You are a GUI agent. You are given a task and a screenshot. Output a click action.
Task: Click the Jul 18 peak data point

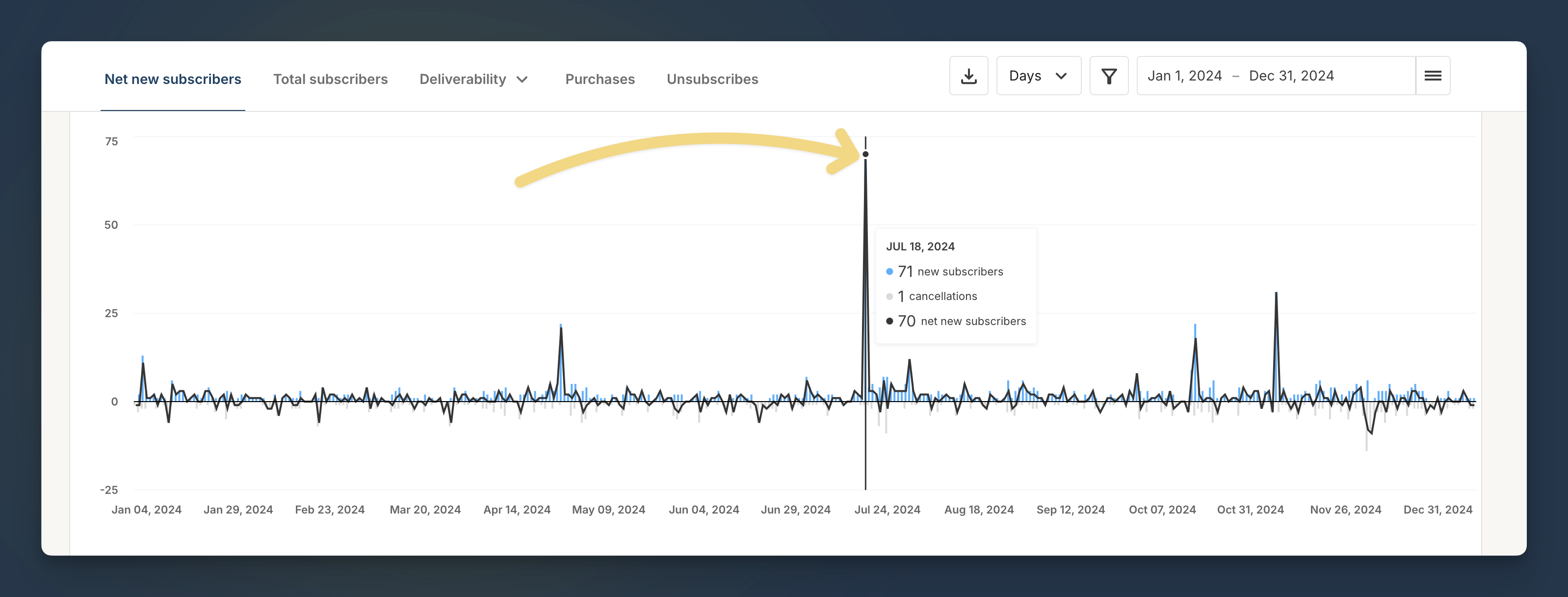pyautogui.click(x=865, y=154)
